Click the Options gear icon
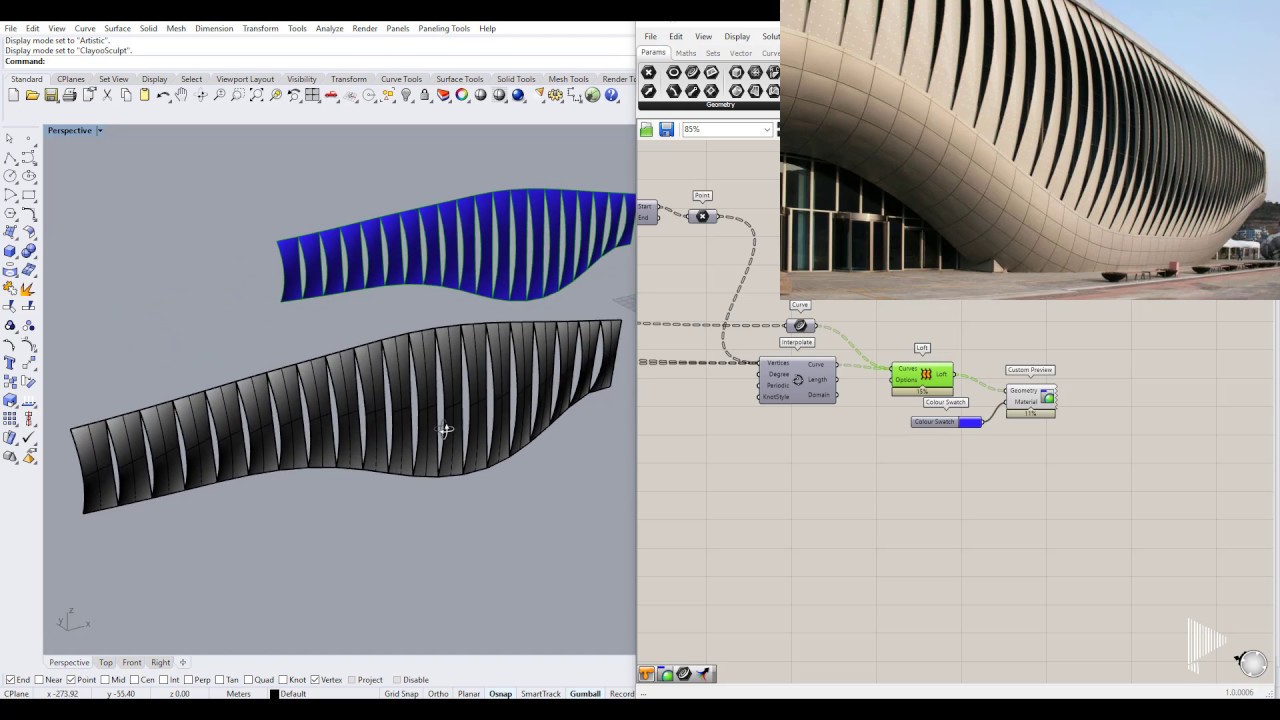 (x=554, y=95)
